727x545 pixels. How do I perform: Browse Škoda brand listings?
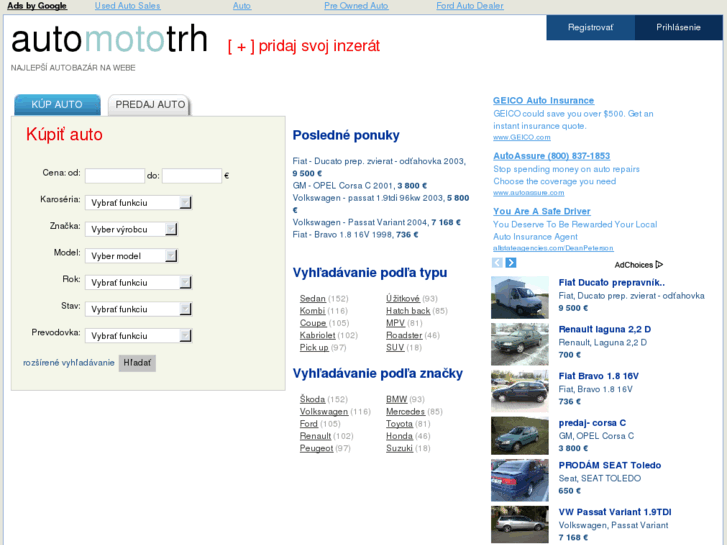tap(312, 399)
